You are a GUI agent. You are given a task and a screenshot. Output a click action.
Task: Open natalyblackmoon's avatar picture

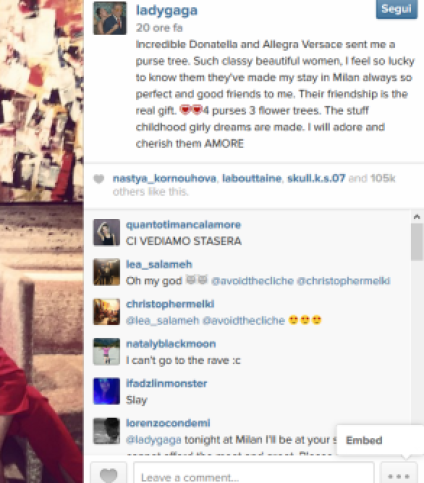pos(106,351)
